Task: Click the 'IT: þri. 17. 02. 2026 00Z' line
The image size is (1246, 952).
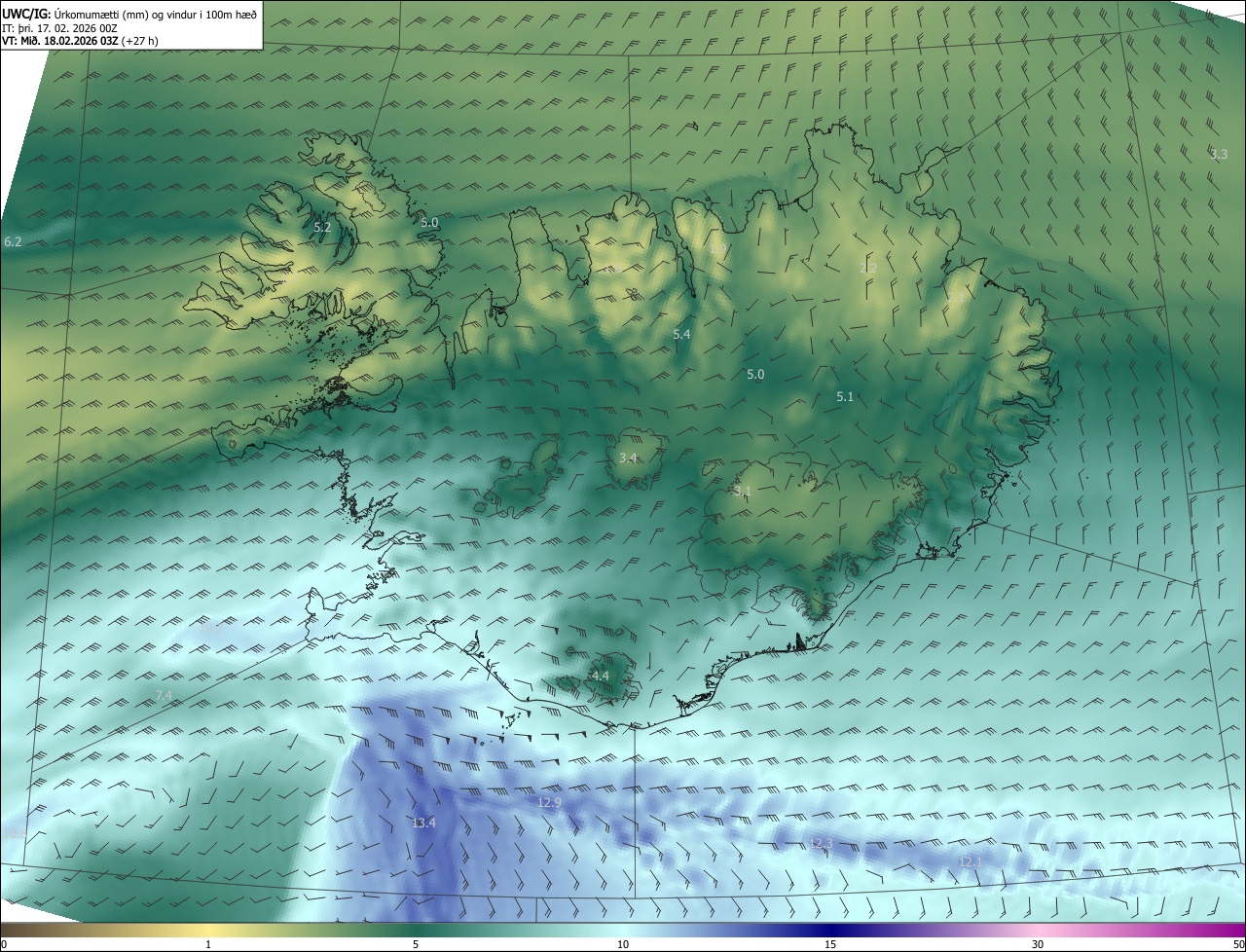Action: point(59,28)
